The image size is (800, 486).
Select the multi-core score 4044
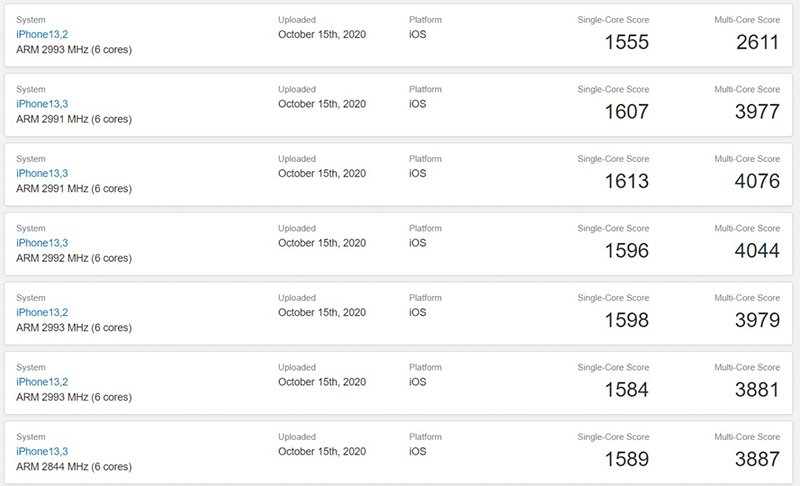[757, 252]
